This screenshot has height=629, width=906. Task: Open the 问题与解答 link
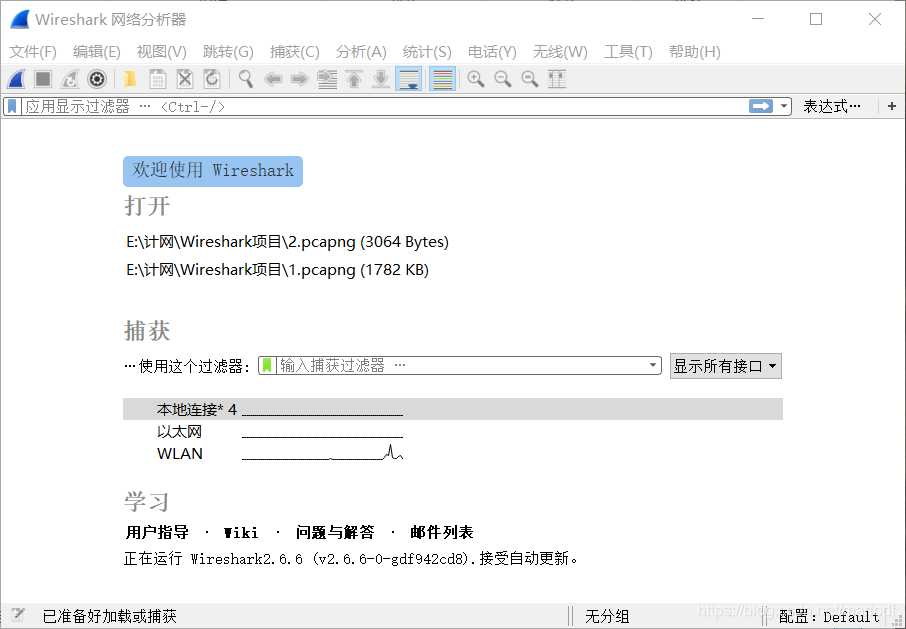pos(335,532)
